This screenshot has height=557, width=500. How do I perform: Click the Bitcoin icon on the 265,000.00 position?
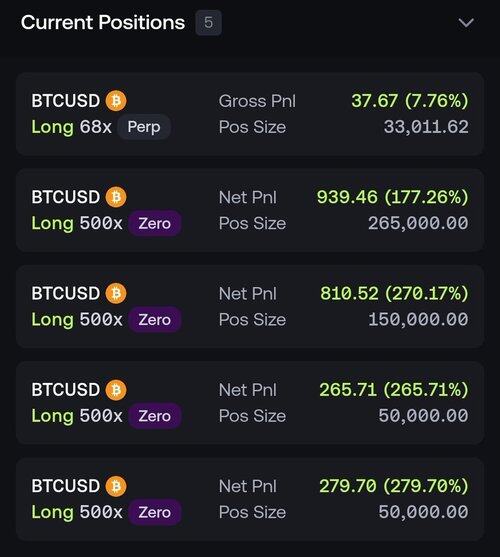[116, 197]
